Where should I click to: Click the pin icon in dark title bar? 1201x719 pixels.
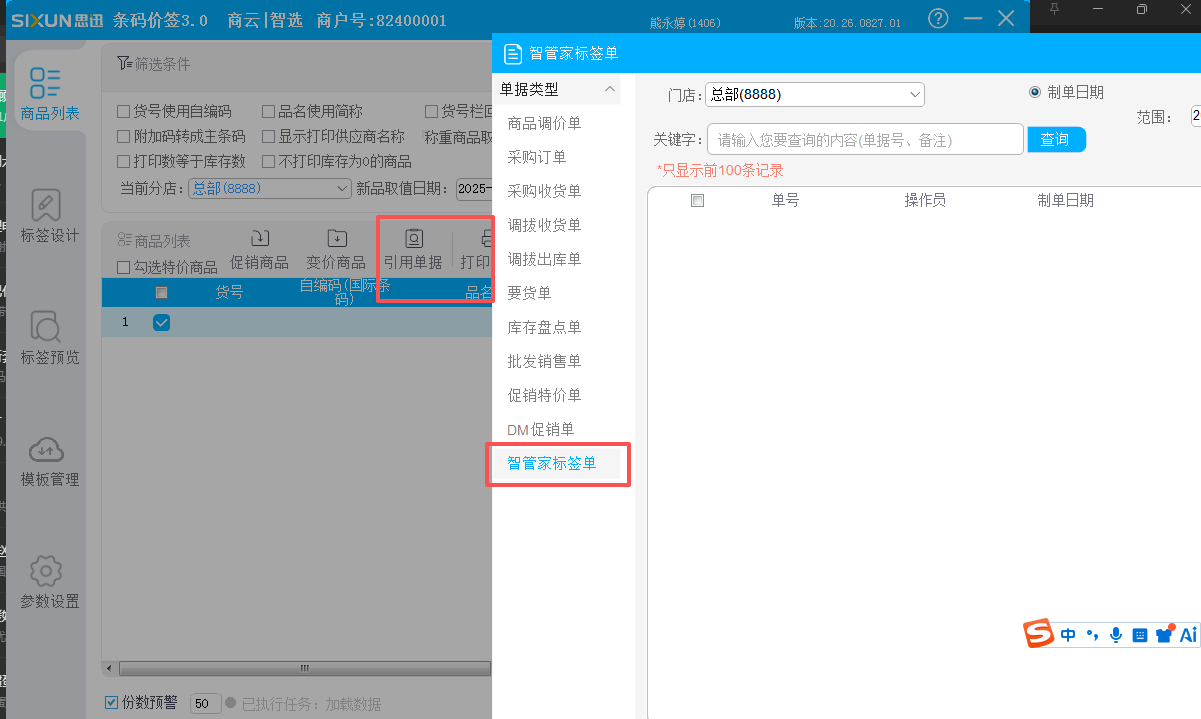(x=1053, y=9)
